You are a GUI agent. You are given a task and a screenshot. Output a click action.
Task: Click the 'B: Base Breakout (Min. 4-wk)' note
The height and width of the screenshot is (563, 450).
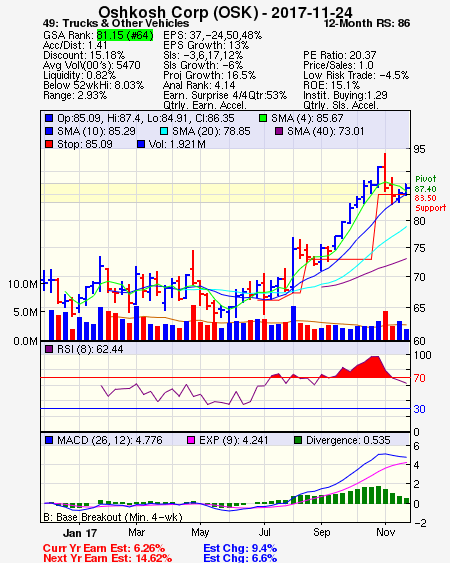[113, 517]
